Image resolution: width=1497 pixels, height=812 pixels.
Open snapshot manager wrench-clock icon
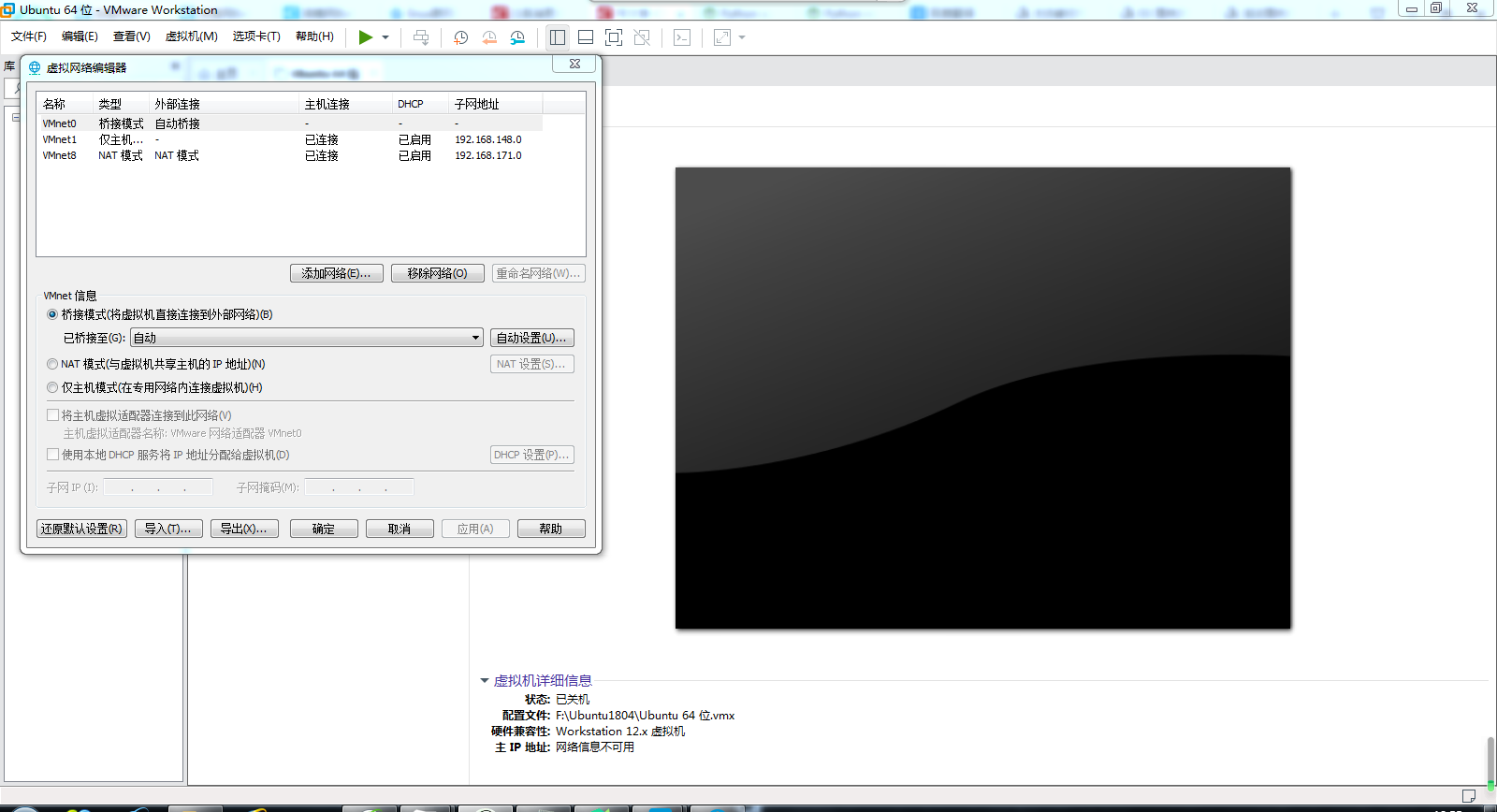[517, 37]
